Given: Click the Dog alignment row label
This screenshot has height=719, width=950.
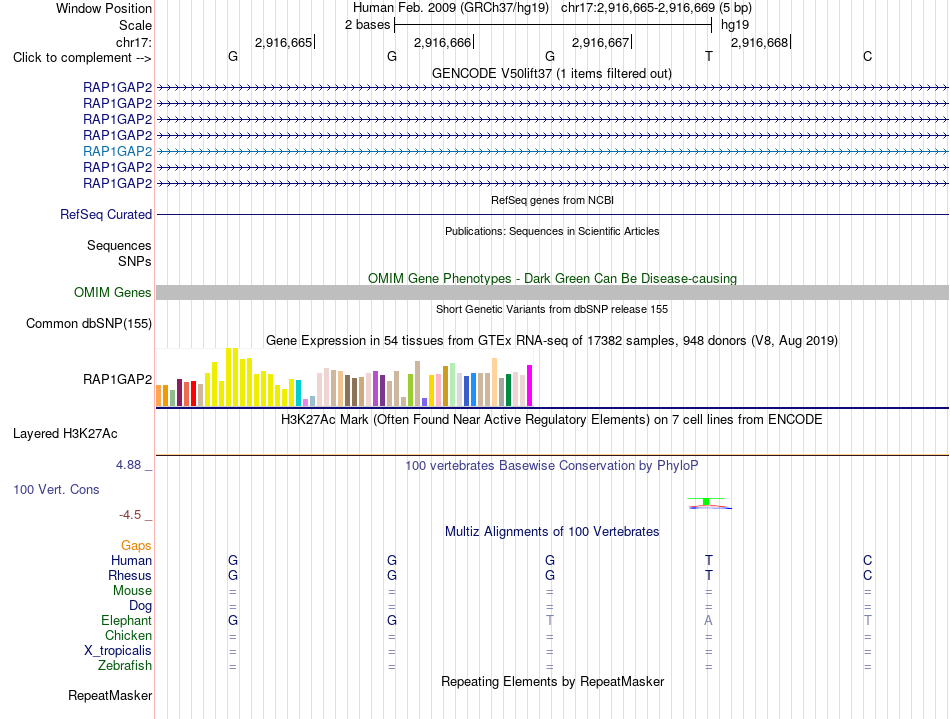Looking at the screenshot, I should (140, 606).
